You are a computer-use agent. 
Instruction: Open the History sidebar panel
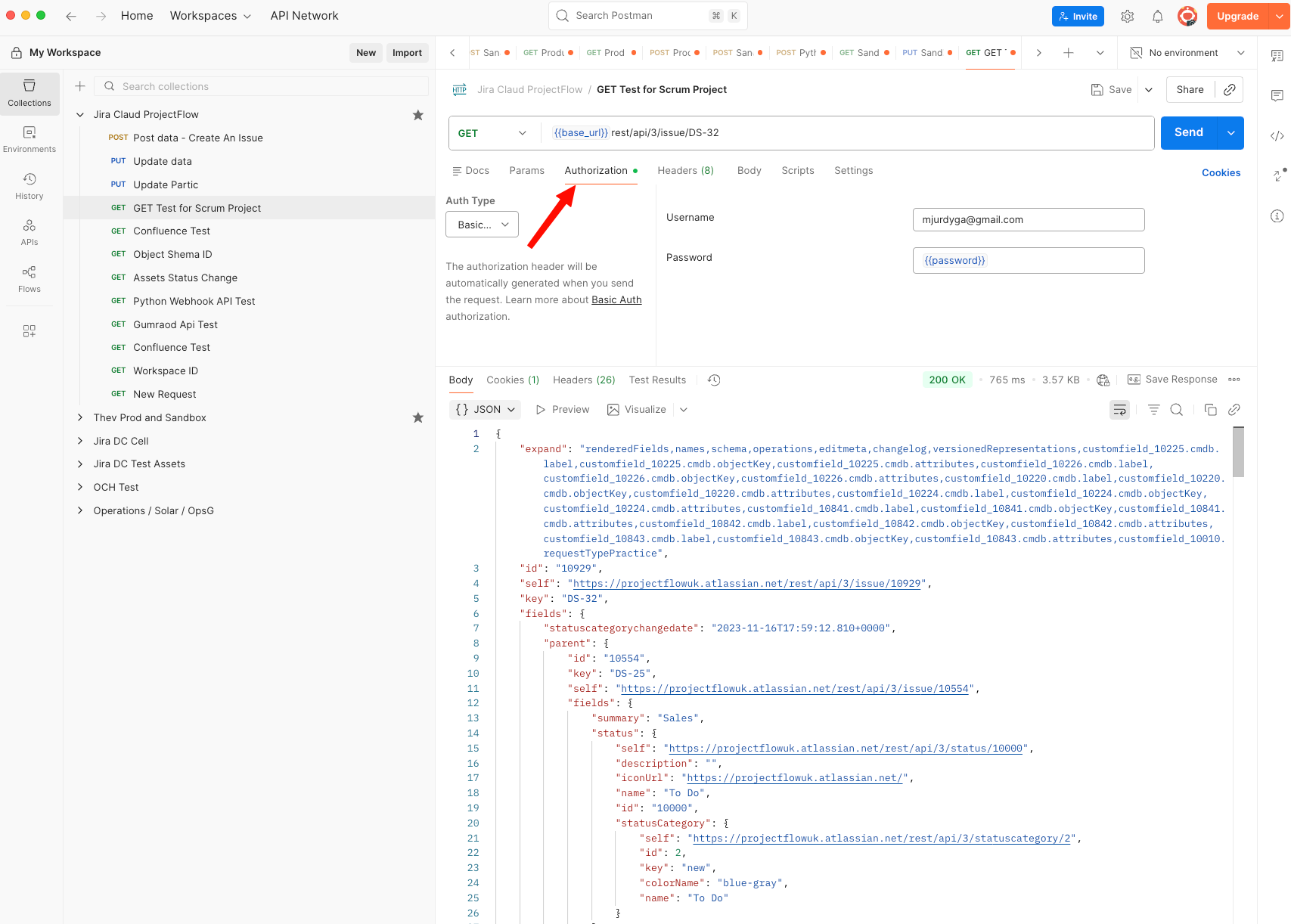29,185
